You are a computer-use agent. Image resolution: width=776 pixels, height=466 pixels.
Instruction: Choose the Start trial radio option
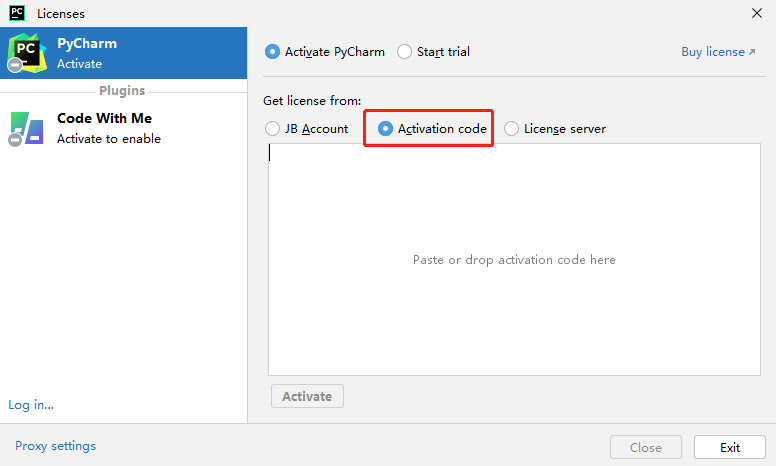tap(404, 52)
